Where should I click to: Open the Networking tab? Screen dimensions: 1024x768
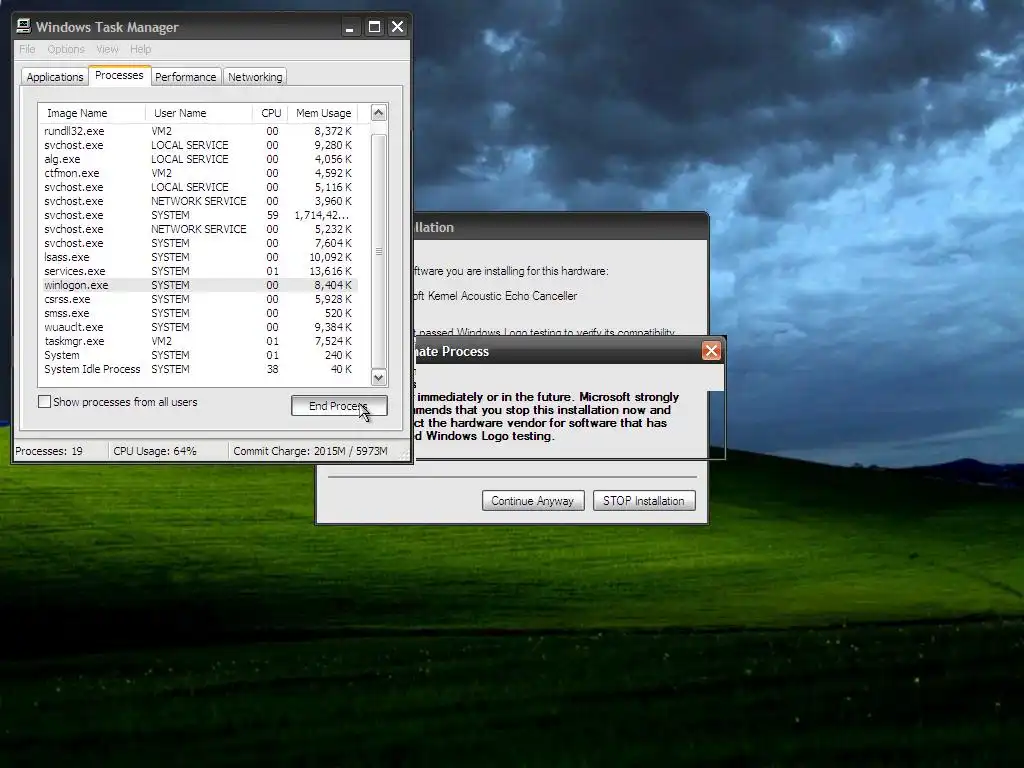255,77
